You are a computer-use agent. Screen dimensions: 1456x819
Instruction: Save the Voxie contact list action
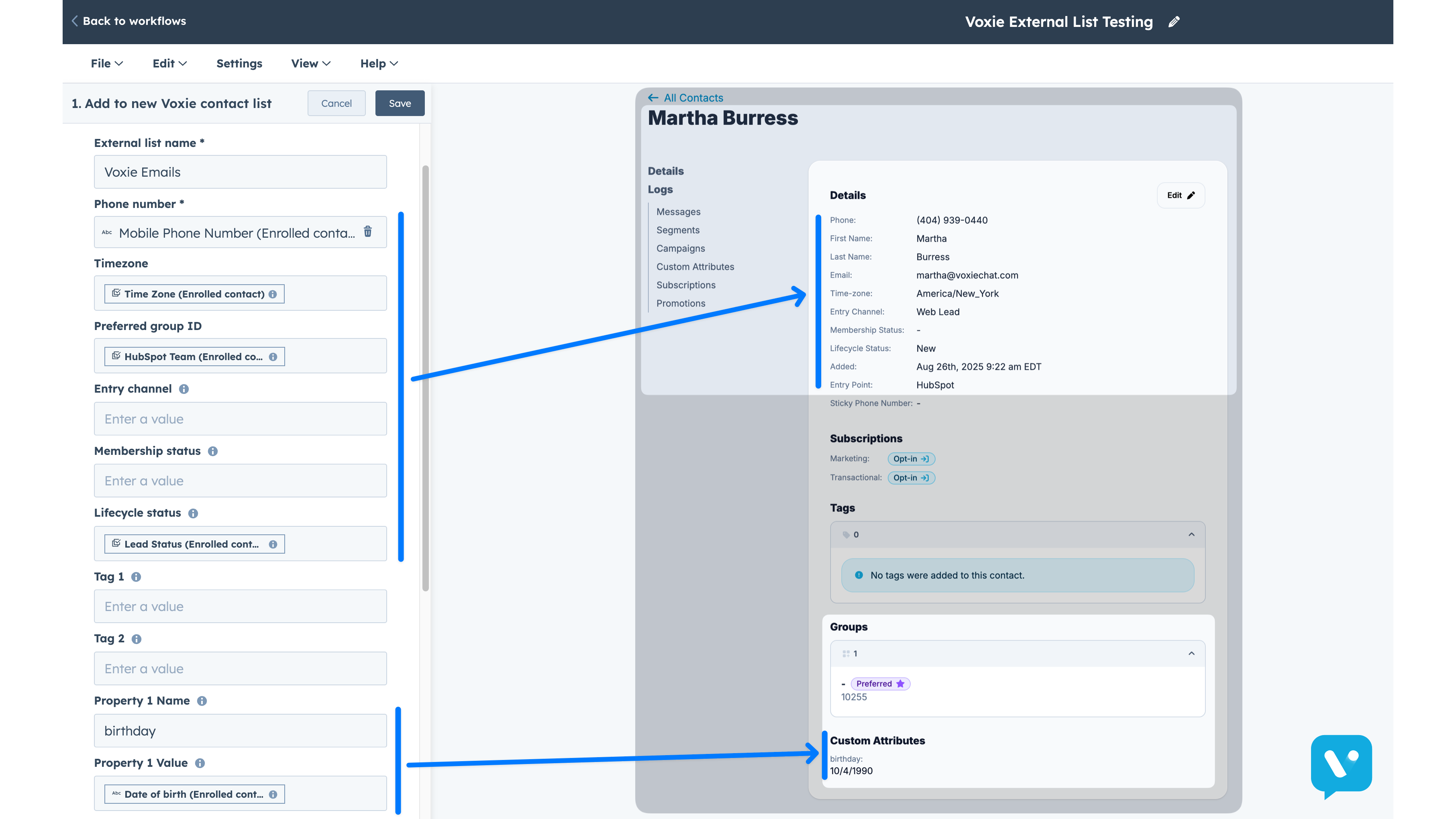coord(400,104)
